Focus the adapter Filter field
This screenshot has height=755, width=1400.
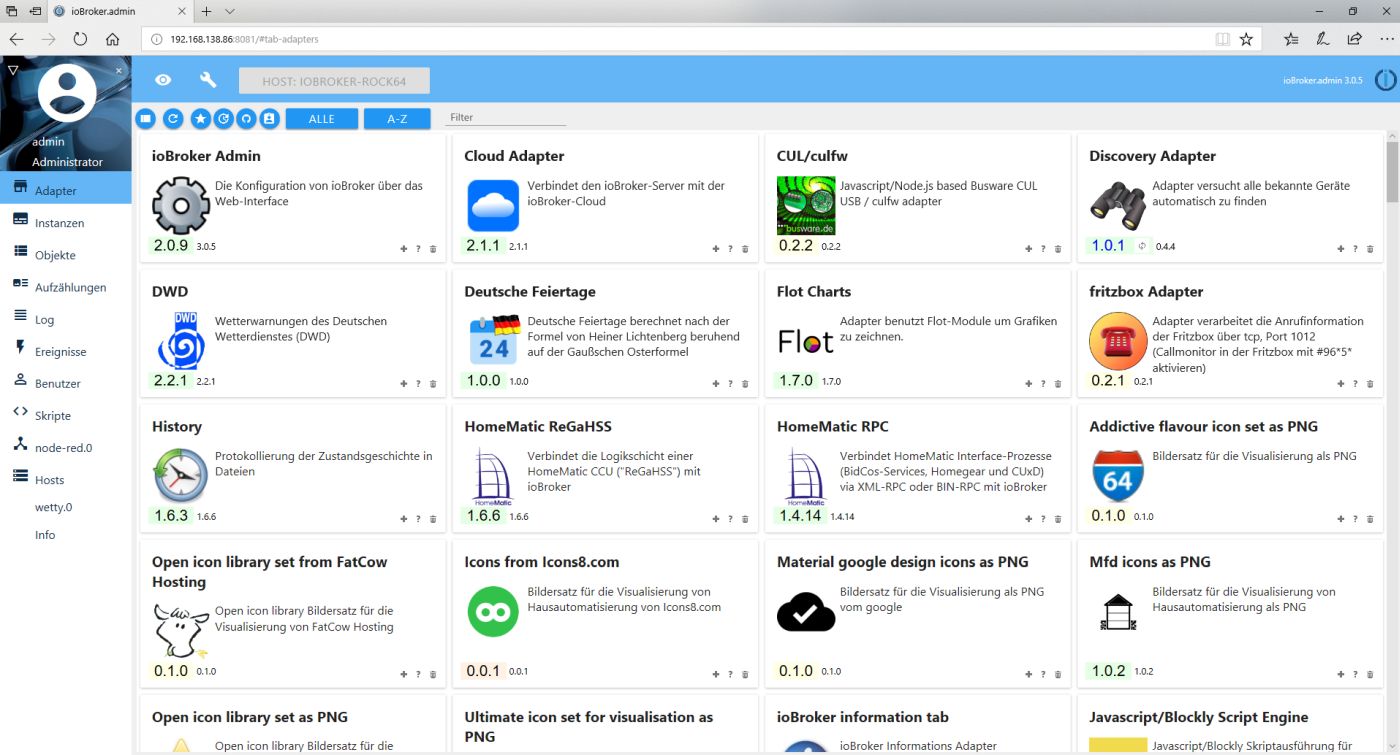click(x=506, y=118)
